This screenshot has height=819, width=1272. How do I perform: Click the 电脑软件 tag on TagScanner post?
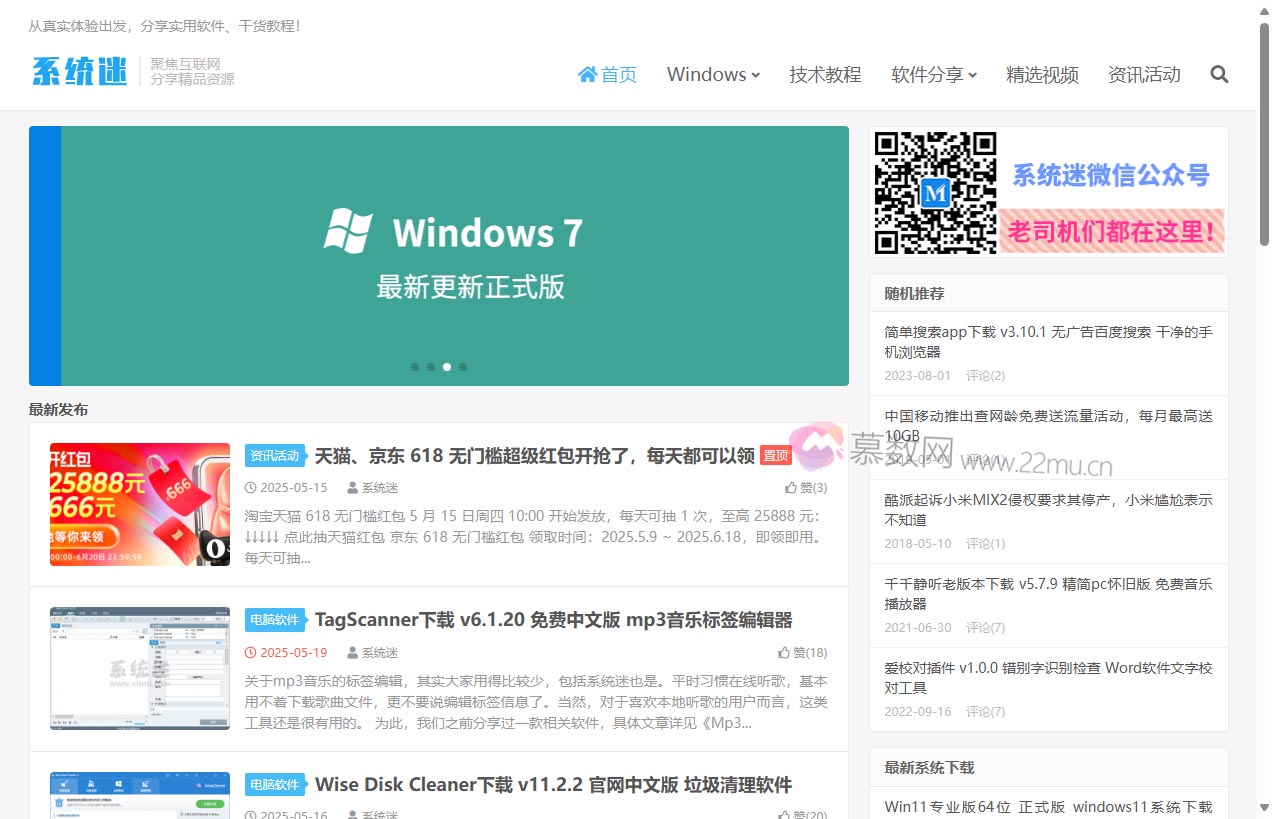pos(275,620)
